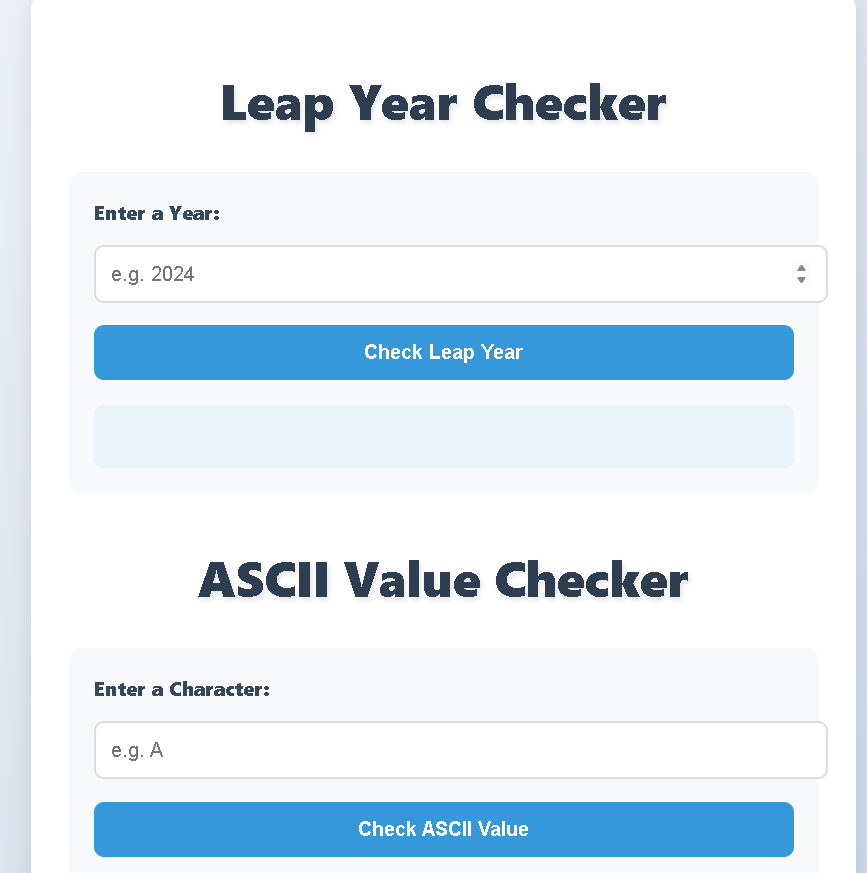The height and width of the screenshot is (873, 867).
Task: Click the leap year result display box
Action: point(443,436)
